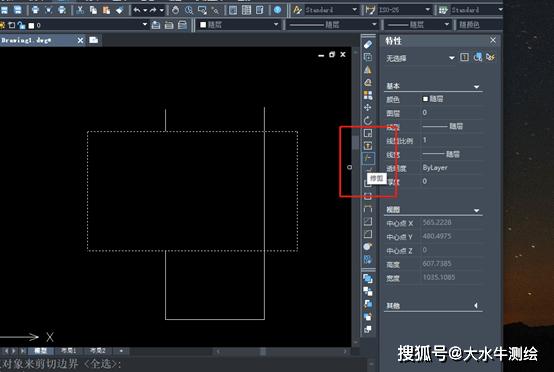The width and height of the screenshot is (554, 372).
Task: Select the Chamfer tool
Action: [x=368, y=222]
